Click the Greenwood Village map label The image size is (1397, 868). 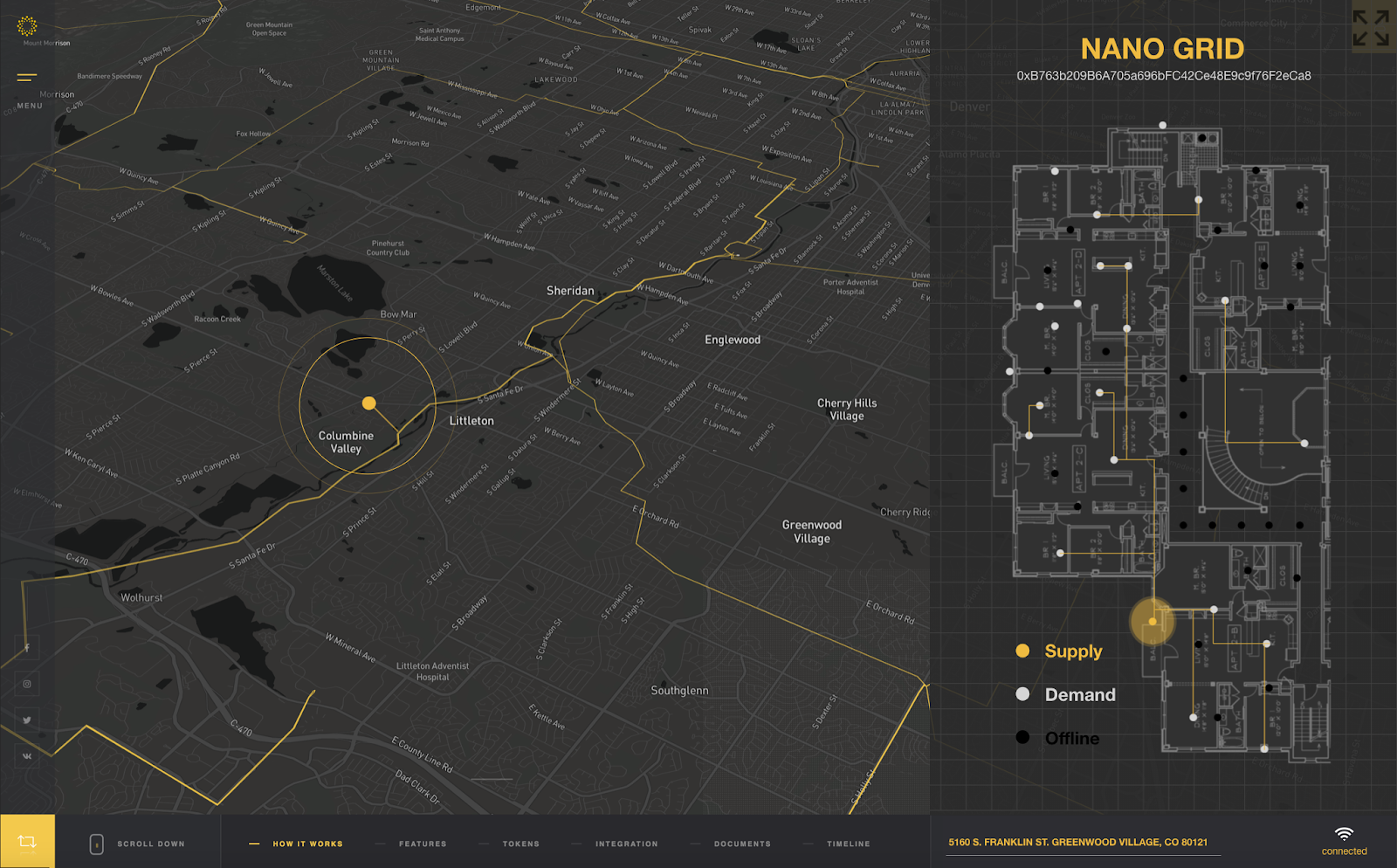(x=812, y=532)
